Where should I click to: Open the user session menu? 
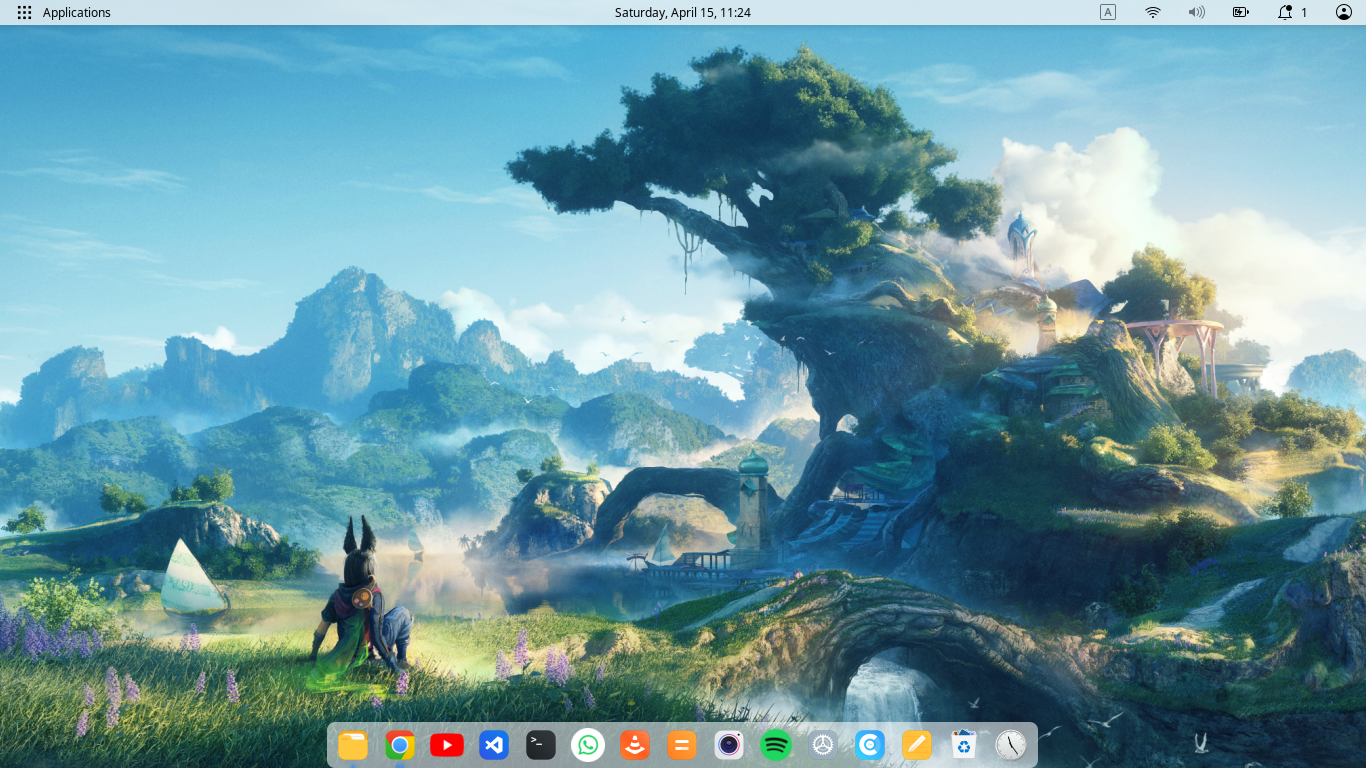[1342, 12]
